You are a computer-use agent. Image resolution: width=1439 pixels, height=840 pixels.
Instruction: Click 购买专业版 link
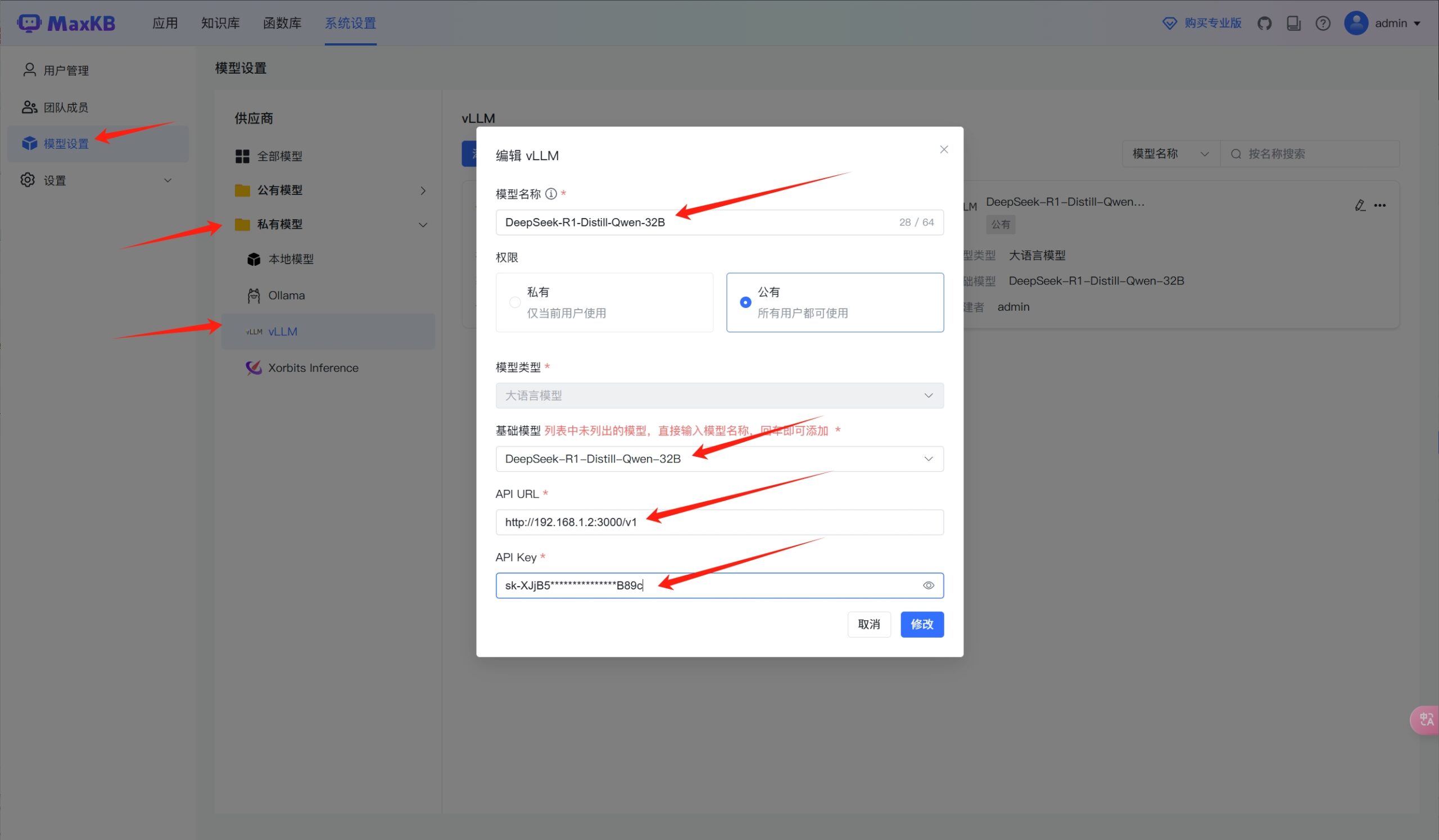tap(1213, 24)
